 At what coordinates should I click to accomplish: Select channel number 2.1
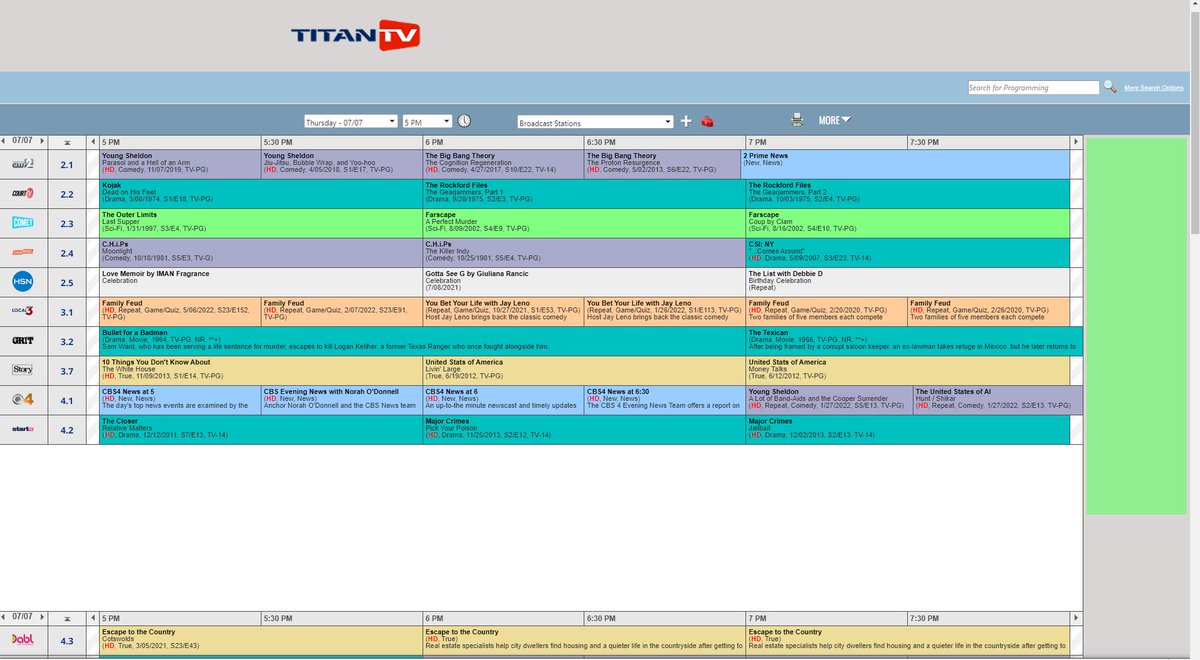(x=67, y=164)
